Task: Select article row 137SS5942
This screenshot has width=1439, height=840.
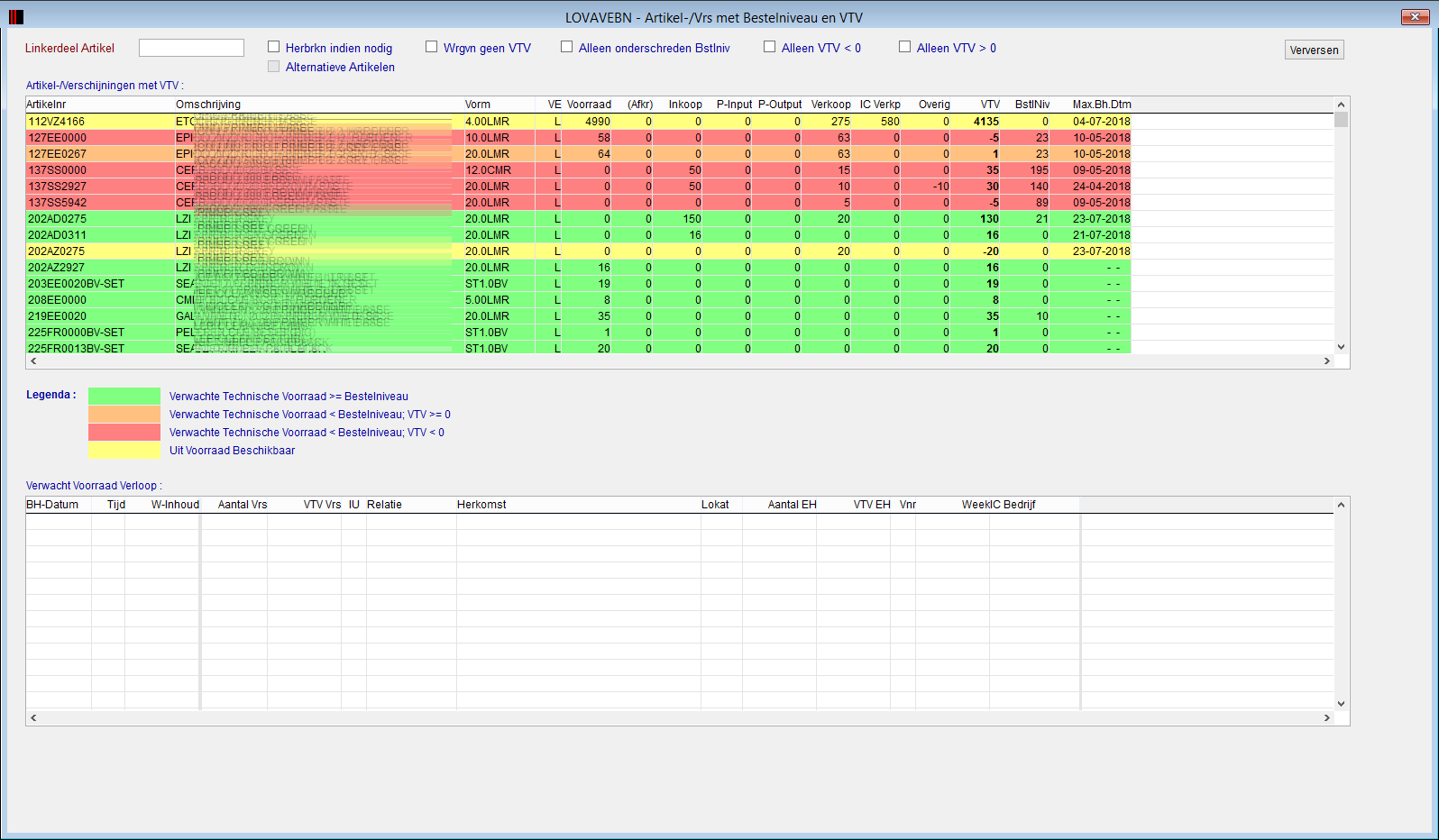Action: (578, 203)
